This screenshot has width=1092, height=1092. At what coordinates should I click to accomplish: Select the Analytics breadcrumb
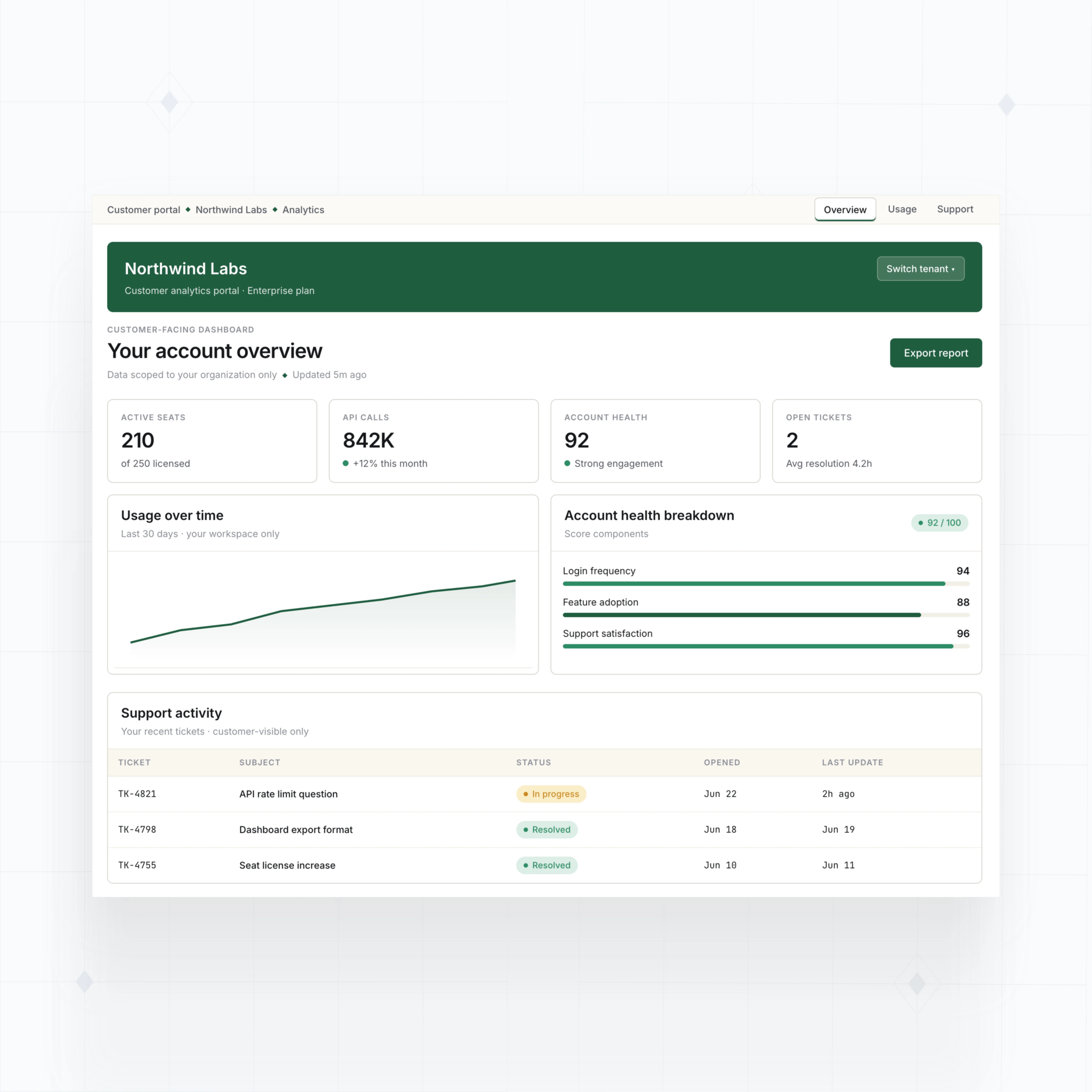tap(304, 210)
